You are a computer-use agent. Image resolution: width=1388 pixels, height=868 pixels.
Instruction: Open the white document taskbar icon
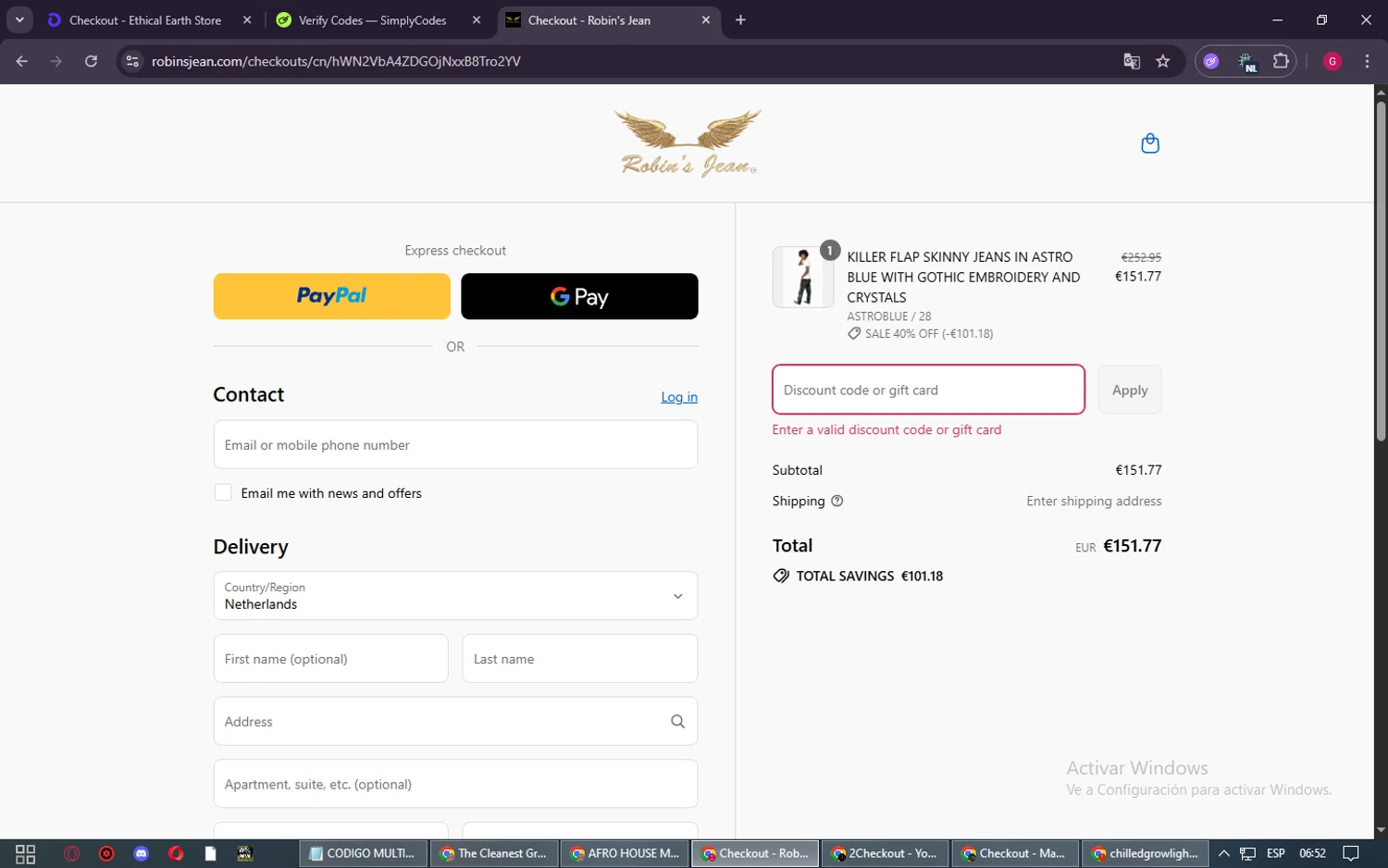pyautogui.click(x=210, y=853)
